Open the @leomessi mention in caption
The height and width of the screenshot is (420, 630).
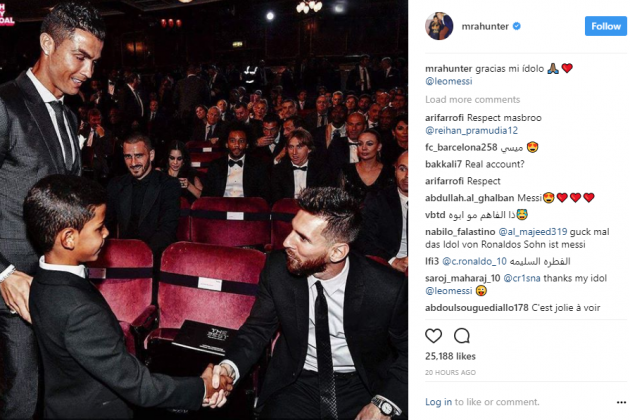pyautogui.click(x=449, y=81)
